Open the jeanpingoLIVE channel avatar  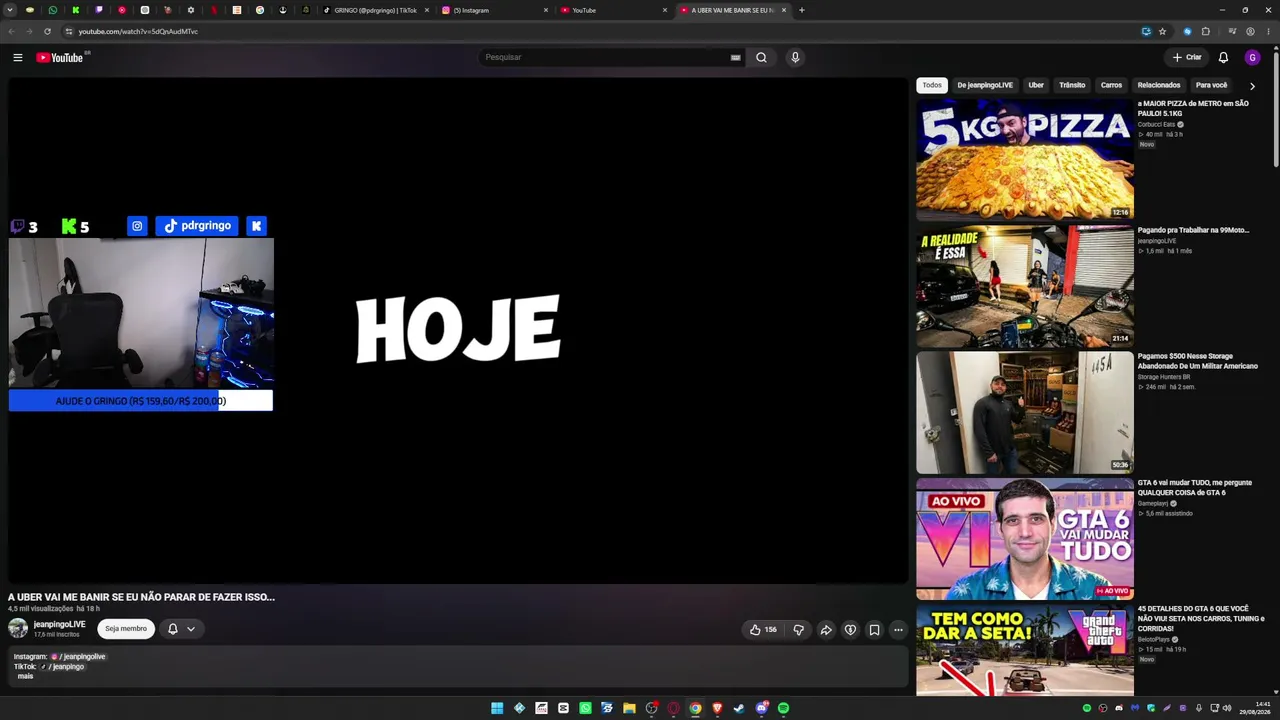(x=18, y=628)
